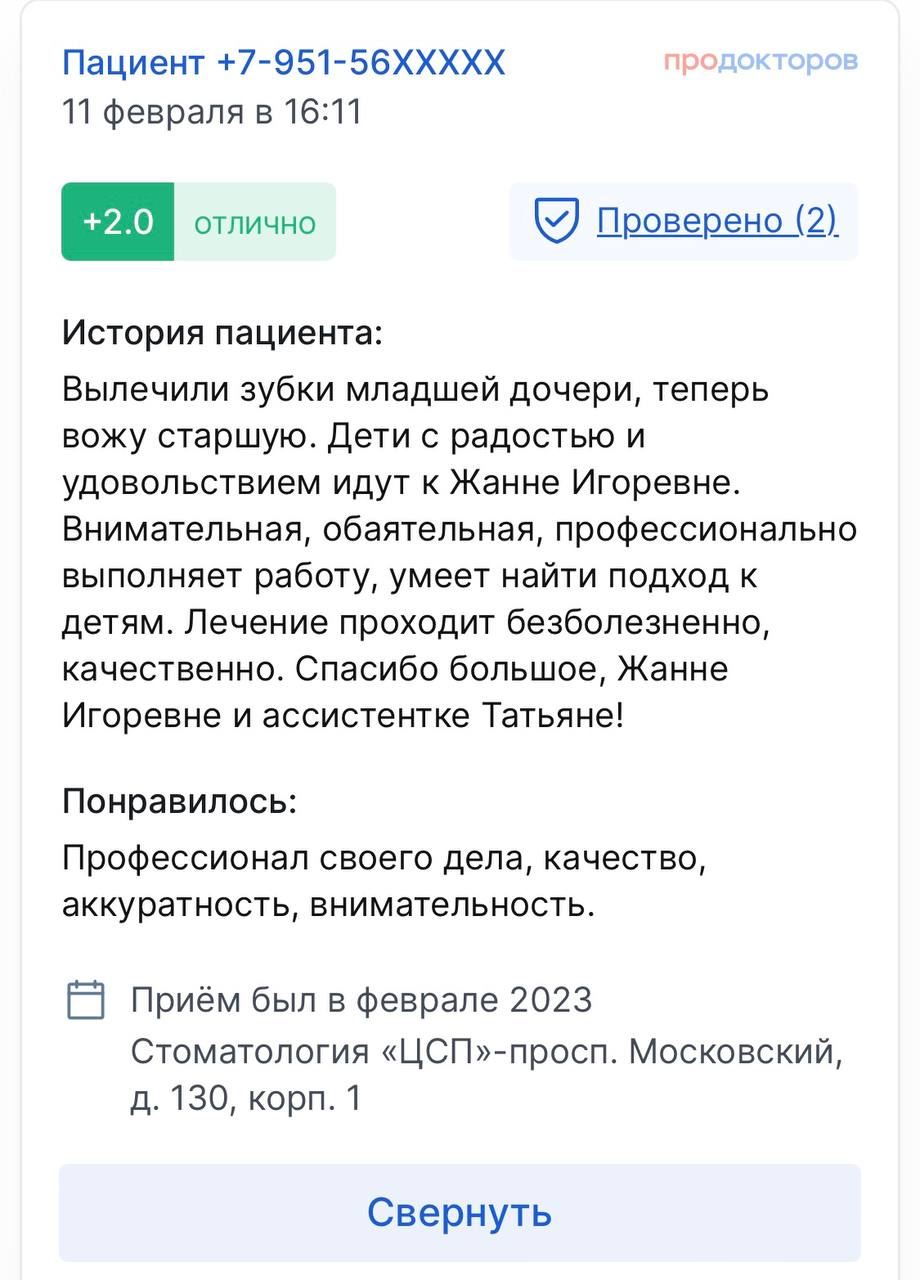Click the 'История пациента:' heading
The width and height of the screenshot is (920, 1280).
point(222,332)
